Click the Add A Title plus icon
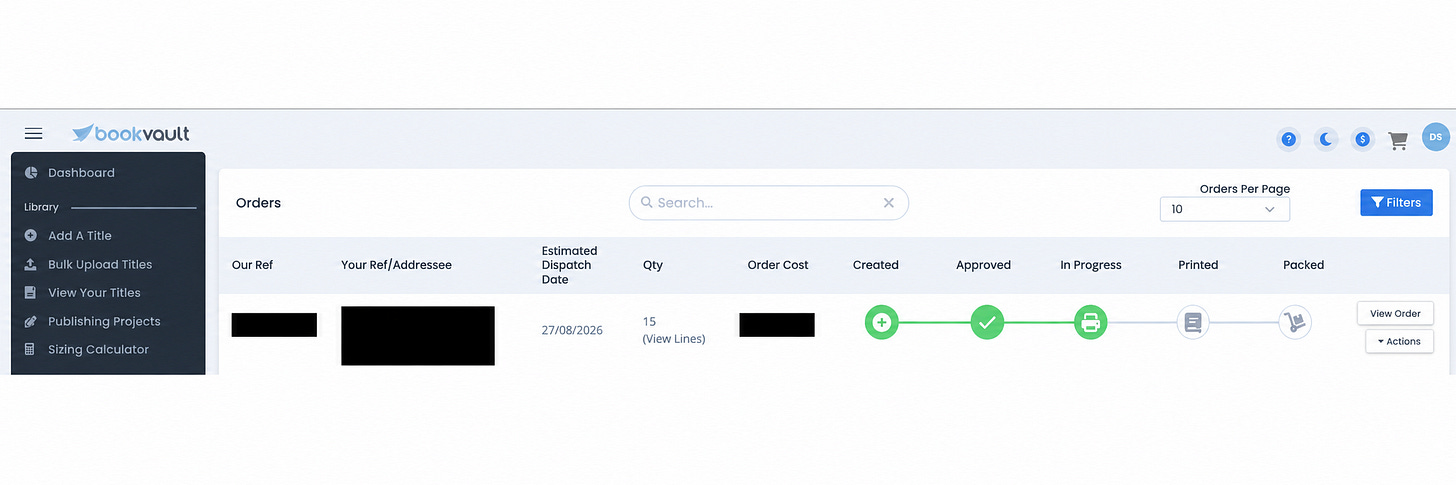The width and height of the screenshot is (1456, 485). tap(30, 236)
